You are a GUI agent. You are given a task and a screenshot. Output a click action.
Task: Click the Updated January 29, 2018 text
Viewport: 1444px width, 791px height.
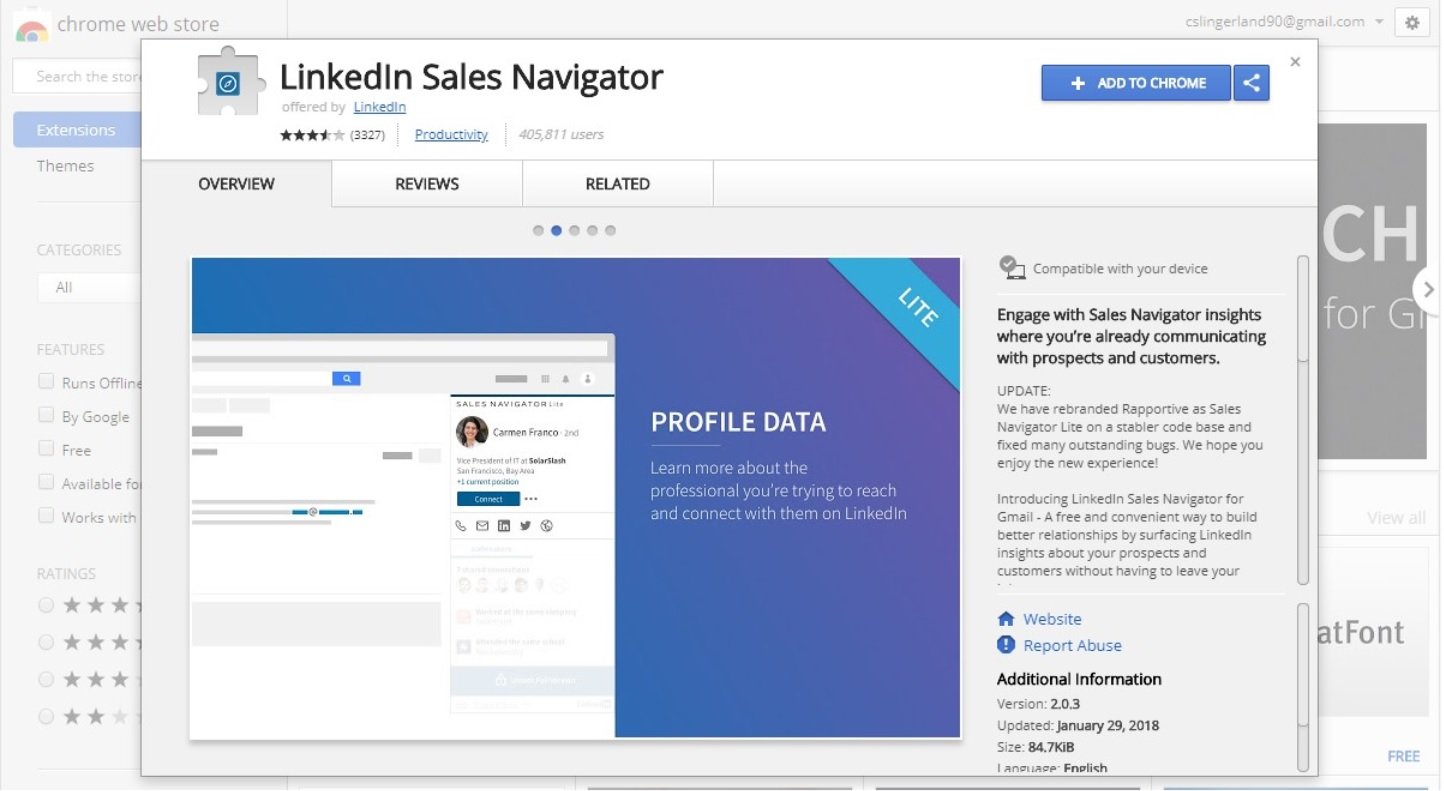pyautogui.click(x=1078, y=726)
